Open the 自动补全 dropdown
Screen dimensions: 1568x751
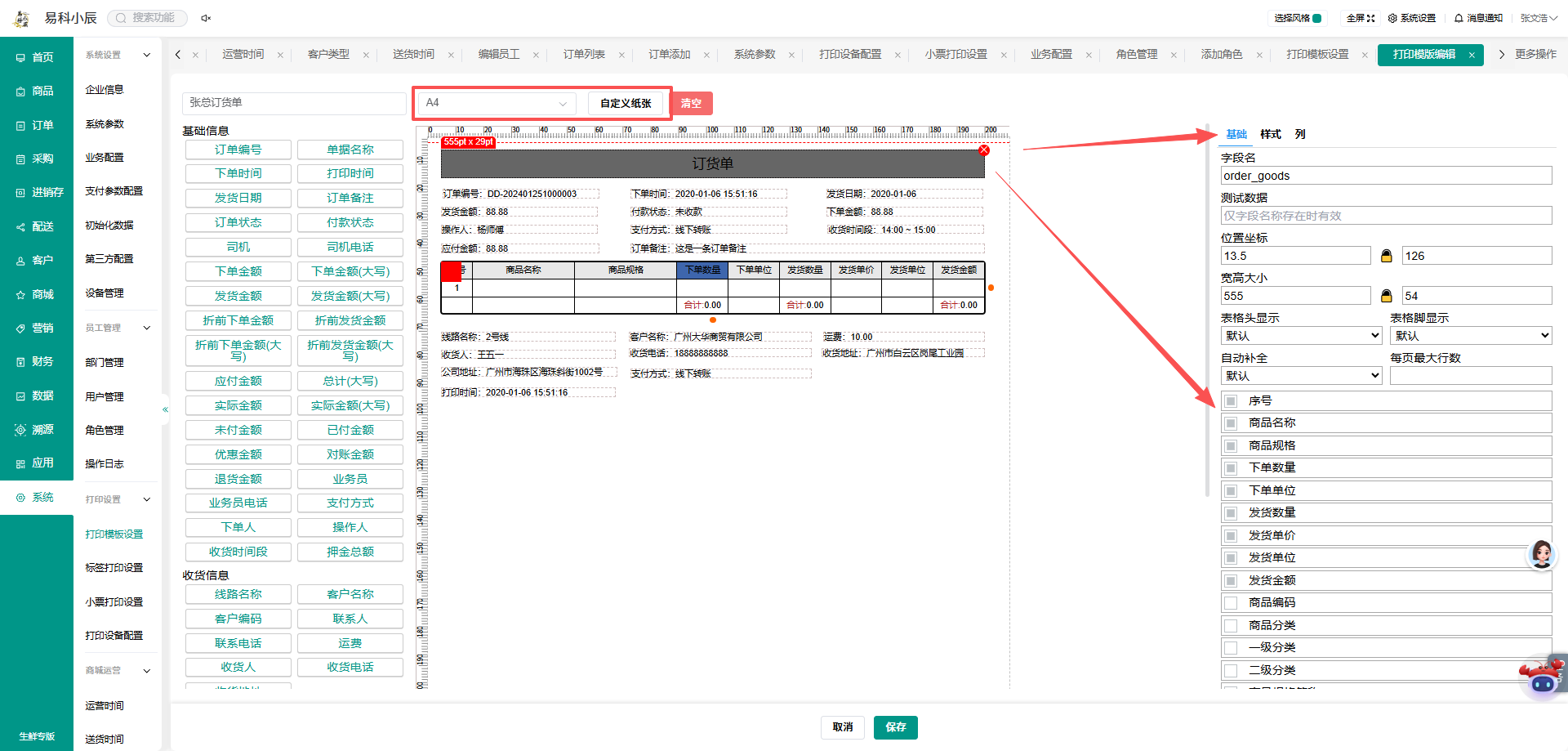[1301, 376]
